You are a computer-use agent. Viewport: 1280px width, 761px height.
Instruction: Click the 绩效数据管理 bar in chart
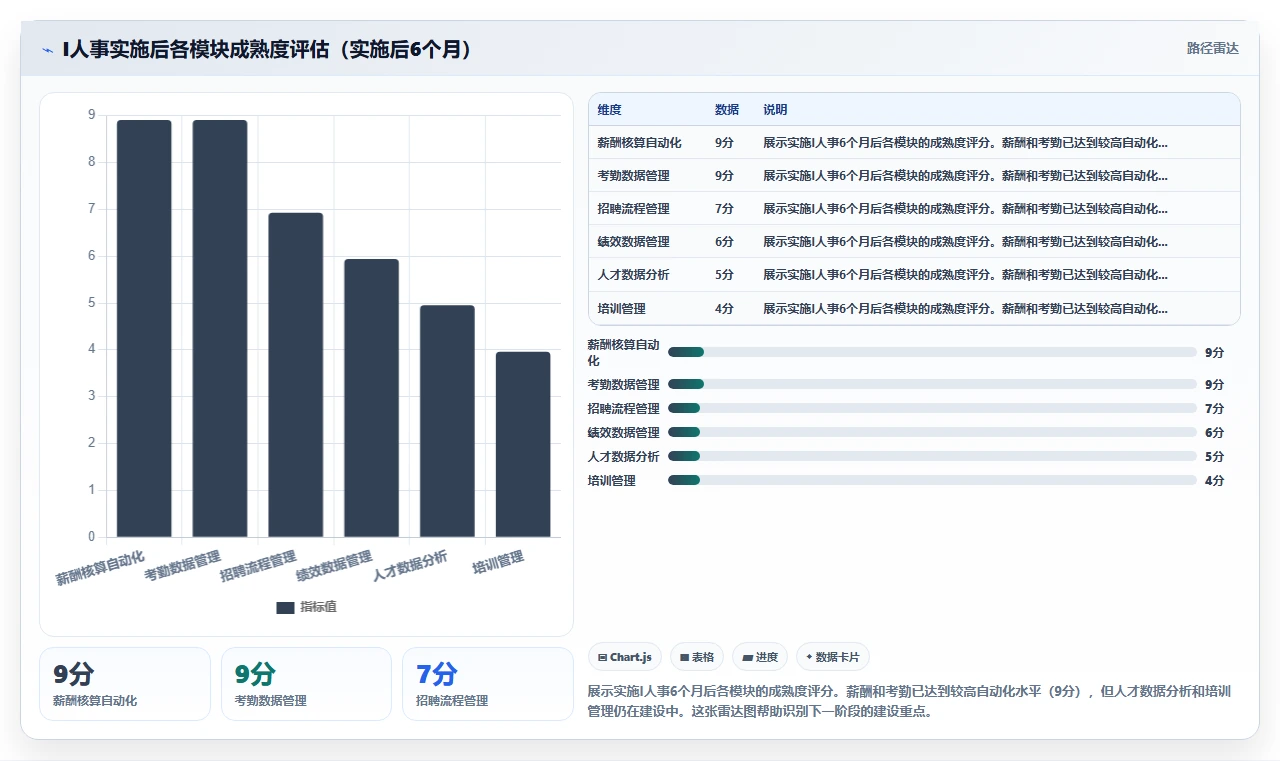(371, 398)
